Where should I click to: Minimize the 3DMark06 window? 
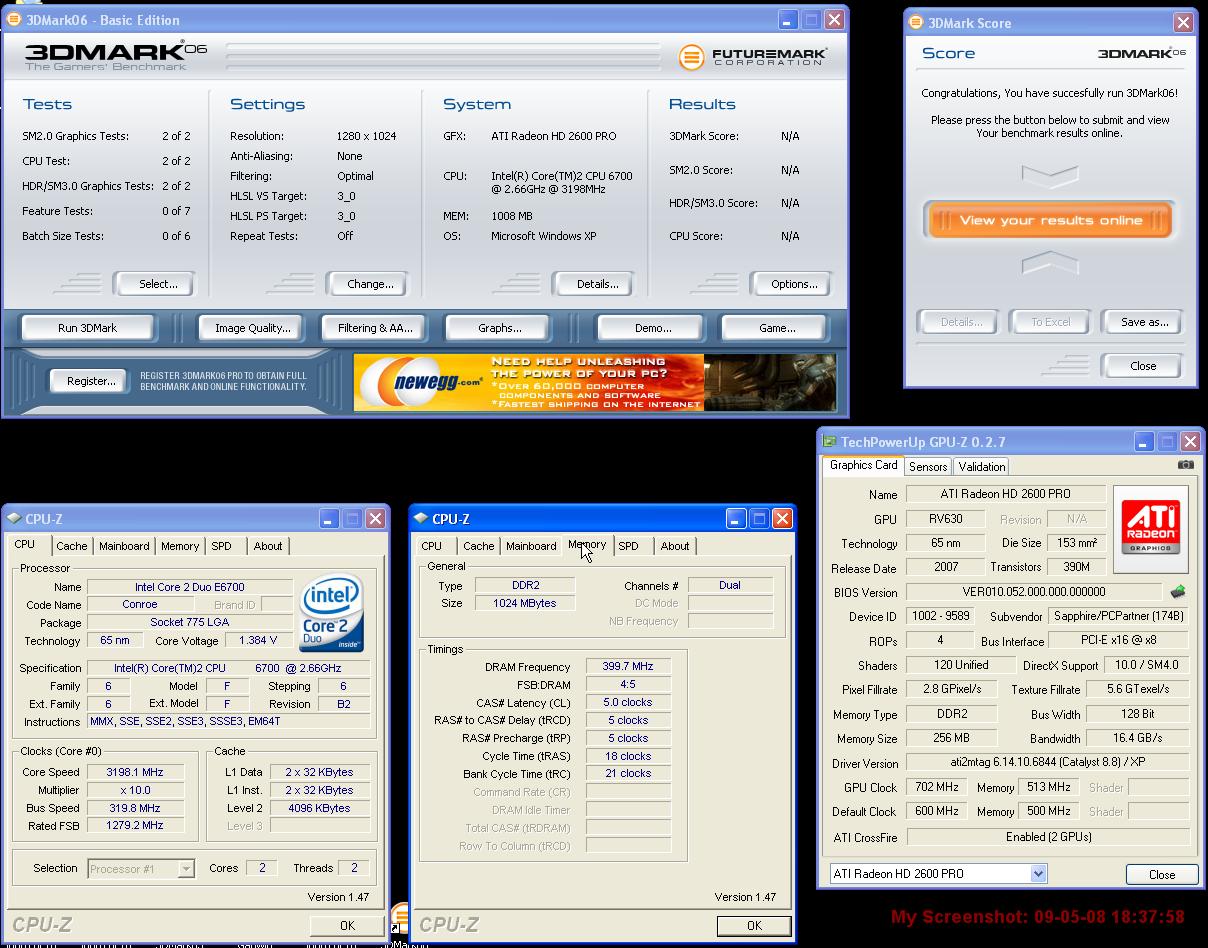click(x=788, y=19)
